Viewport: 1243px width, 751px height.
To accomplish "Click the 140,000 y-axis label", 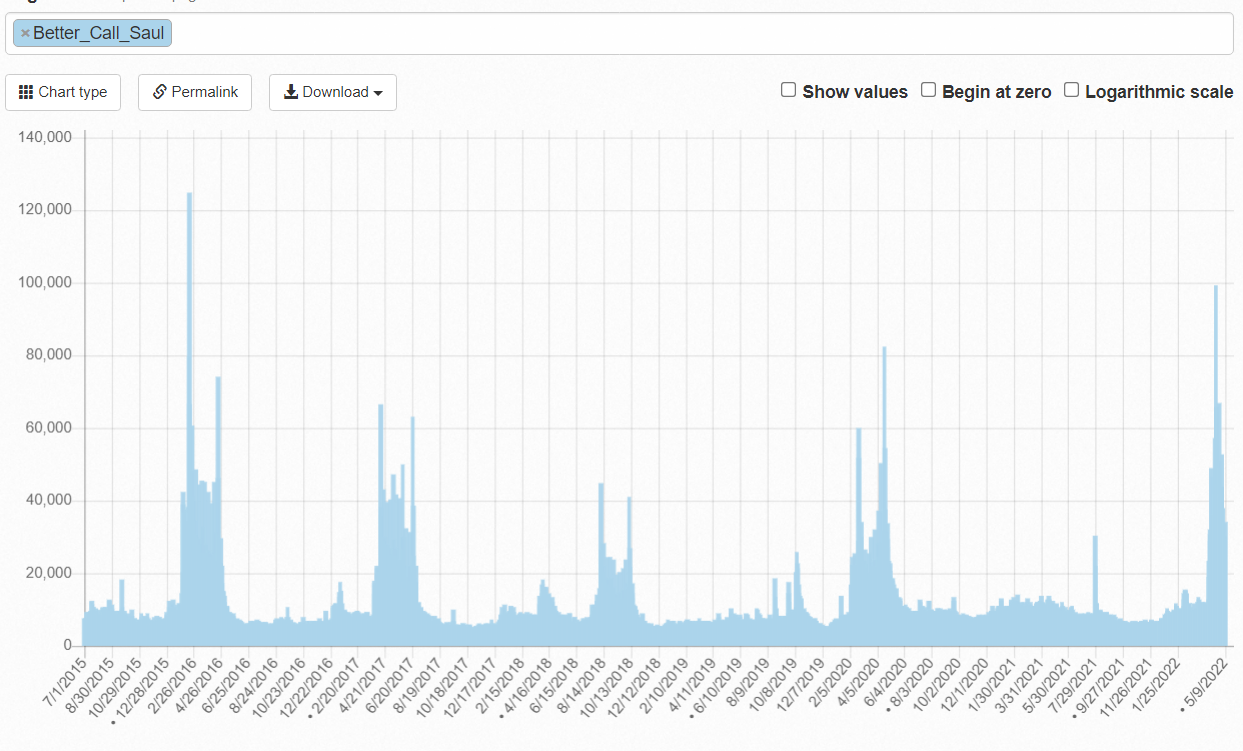I will click(46, 137).
